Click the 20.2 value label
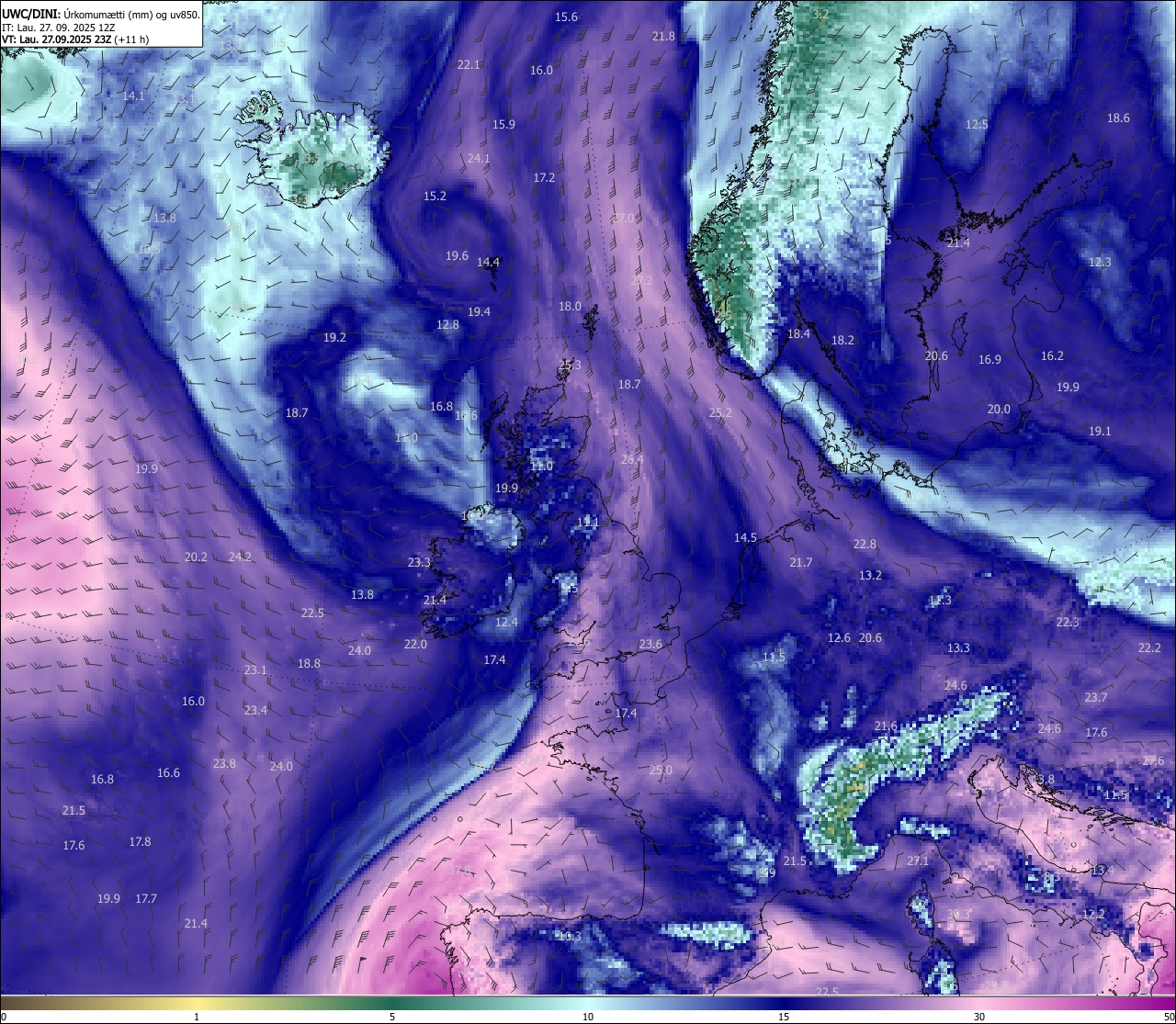Viewport: 1176px width, 1024px height. click(x=196, y=557)
